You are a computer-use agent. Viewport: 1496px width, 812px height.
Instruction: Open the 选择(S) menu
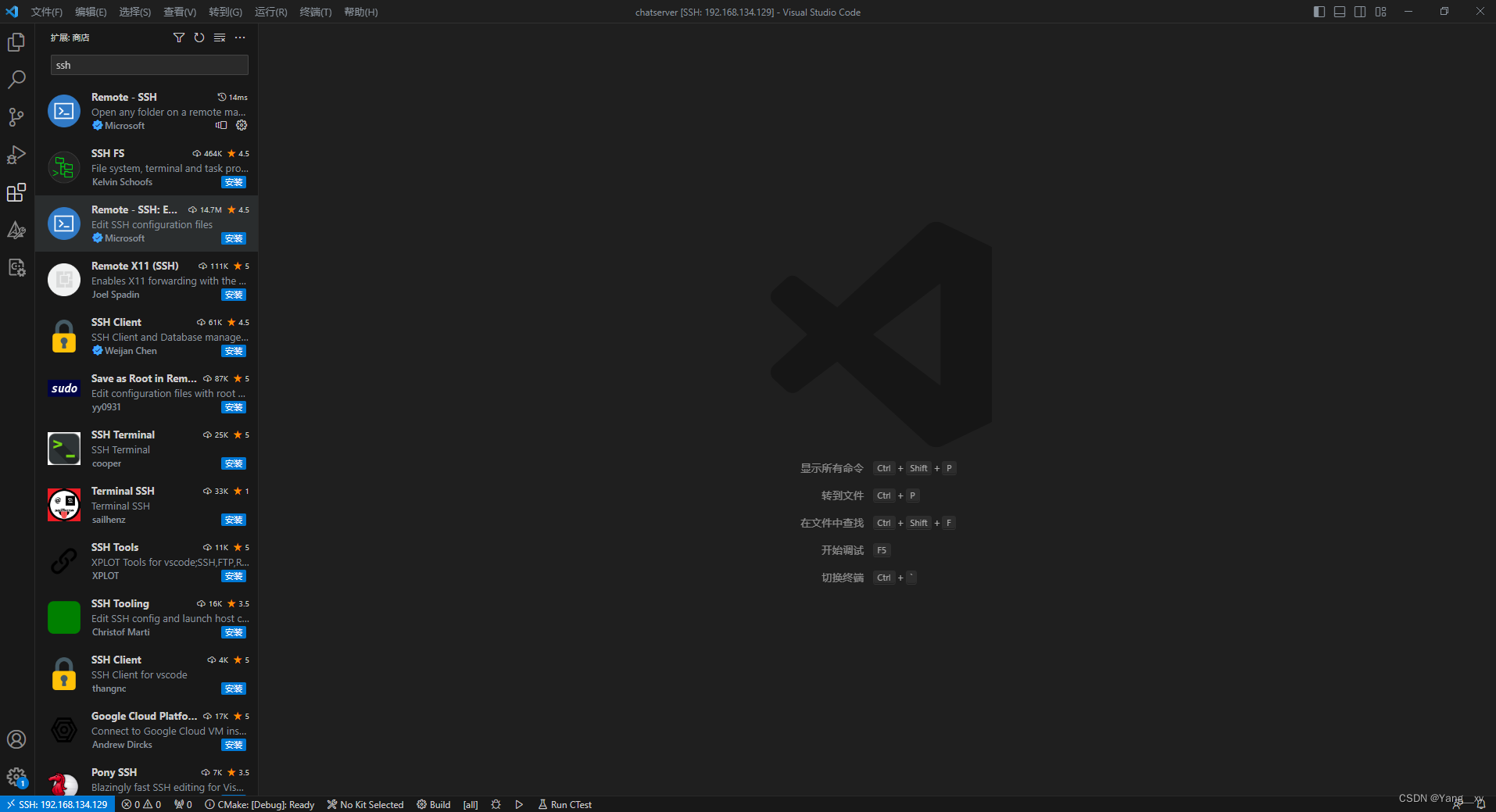[135, 12]
